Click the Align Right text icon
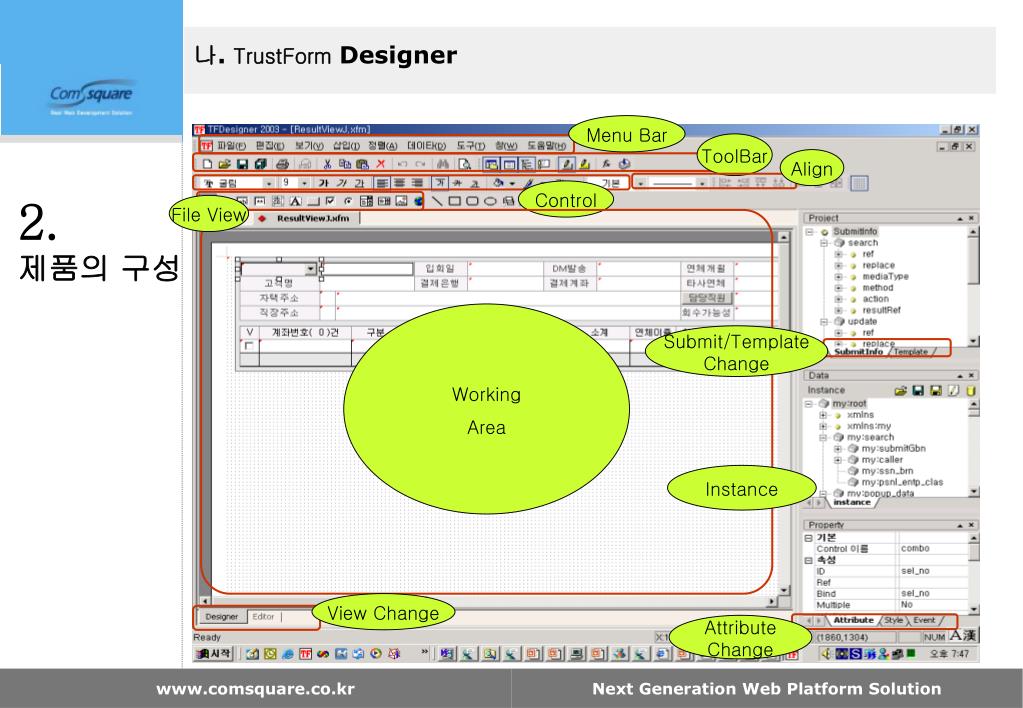 pyautogui.click(x=418, y=183)
